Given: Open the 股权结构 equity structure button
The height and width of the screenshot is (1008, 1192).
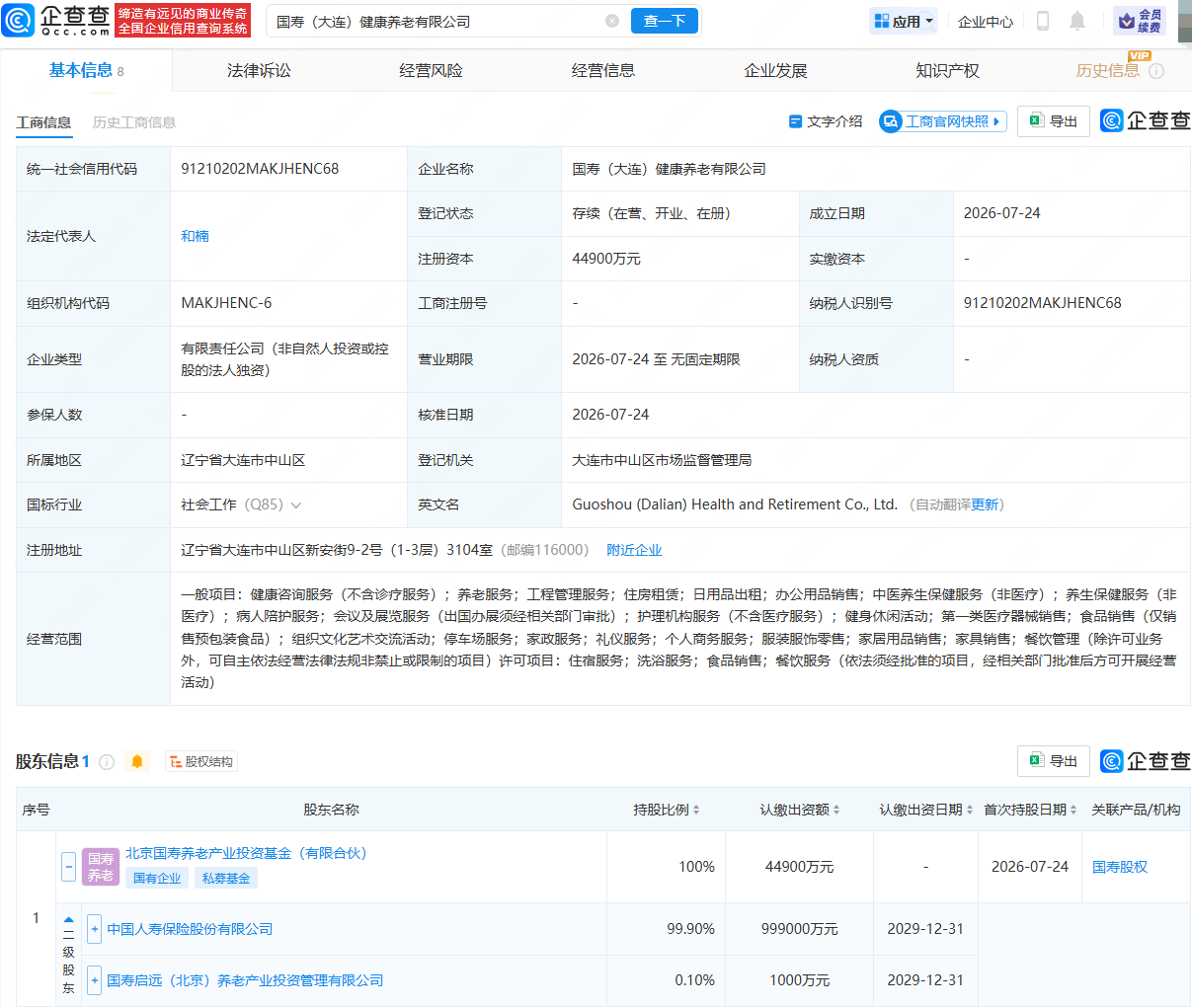Looking at the screenshot, I should pyautogui.click(x=201, y=761).
